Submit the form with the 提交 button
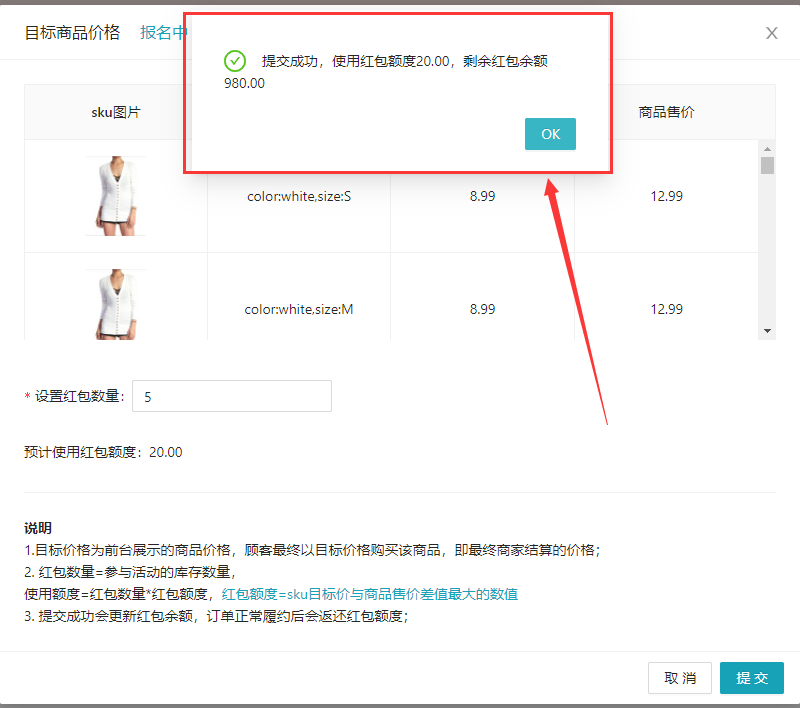The width and height of the screenshot is (800, 708). coord(751,677)
